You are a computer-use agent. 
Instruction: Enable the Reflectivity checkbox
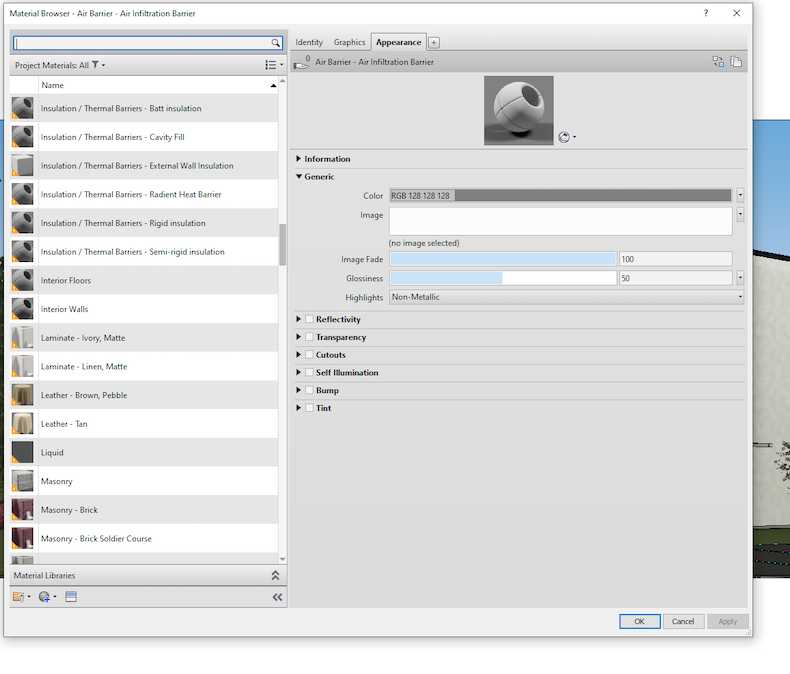309,320
